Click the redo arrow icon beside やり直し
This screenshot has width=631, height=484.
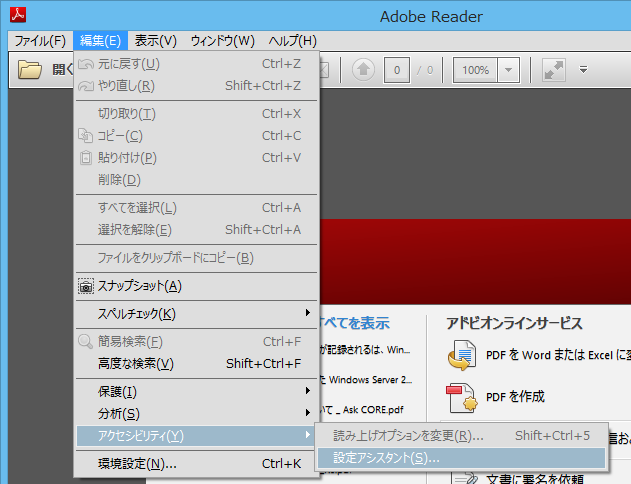click(86, 86)
